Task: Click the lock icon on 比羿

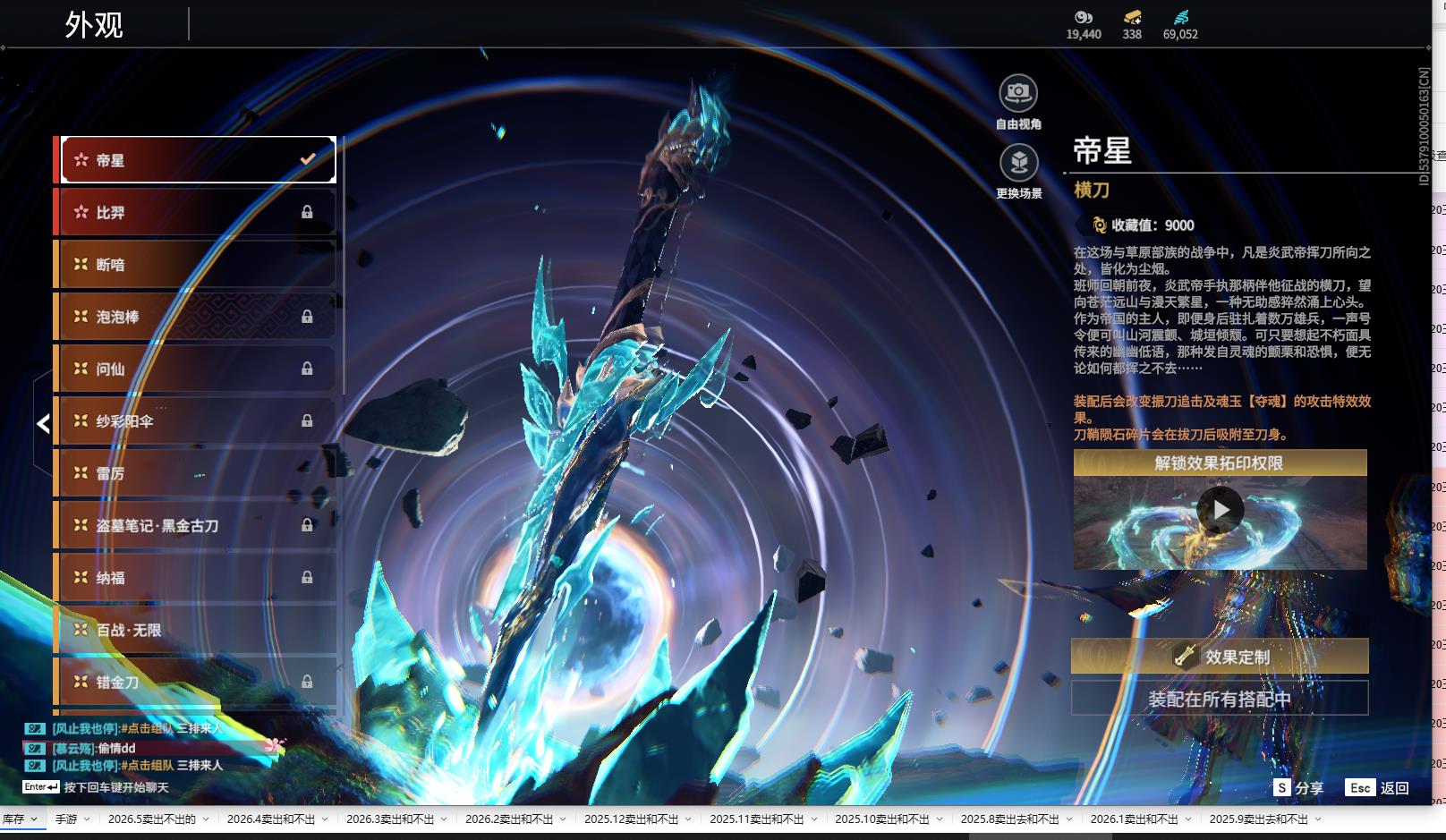Action: [307, 212]
